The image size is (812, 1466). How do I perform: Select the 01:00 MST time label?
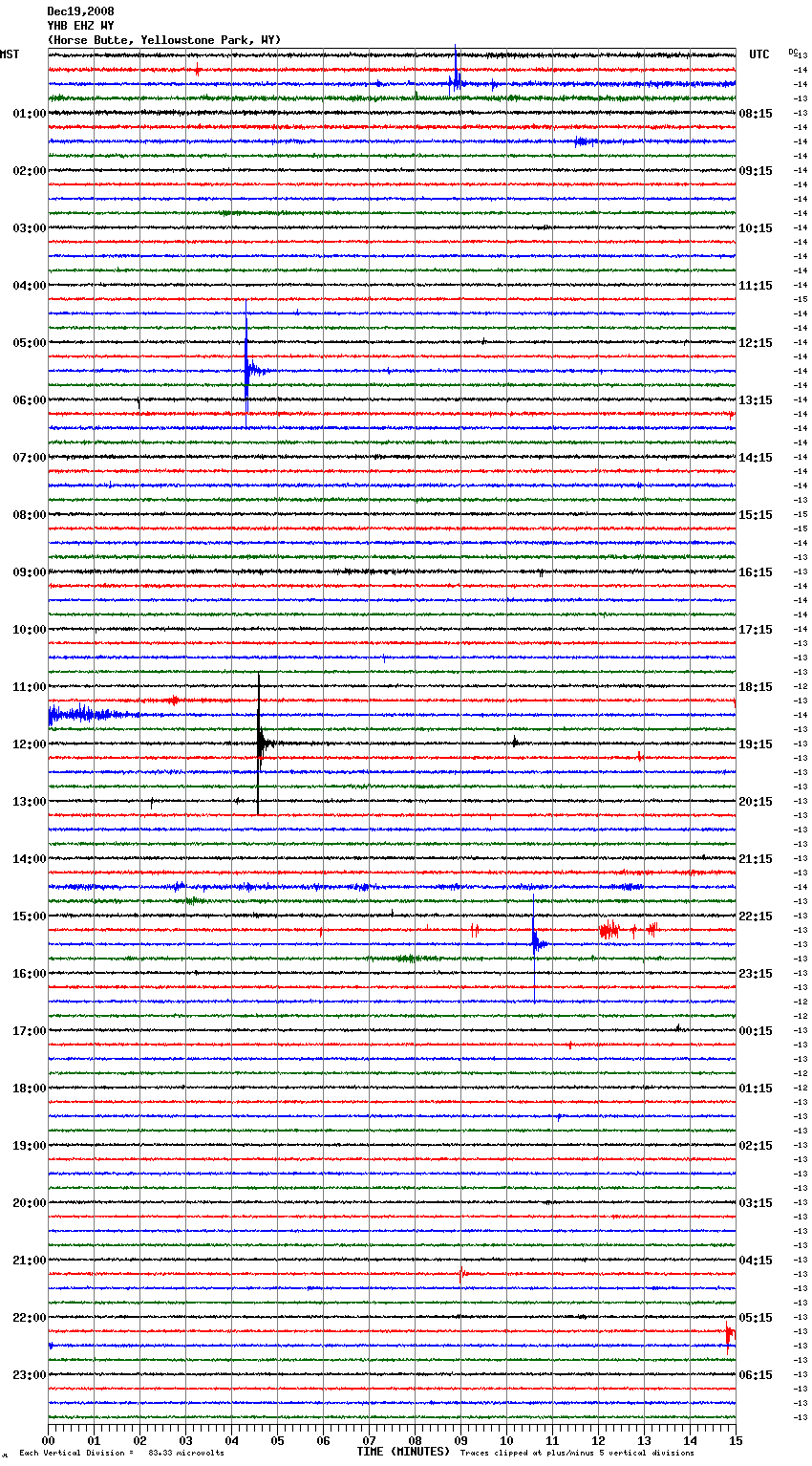click(x=30, y=114)
